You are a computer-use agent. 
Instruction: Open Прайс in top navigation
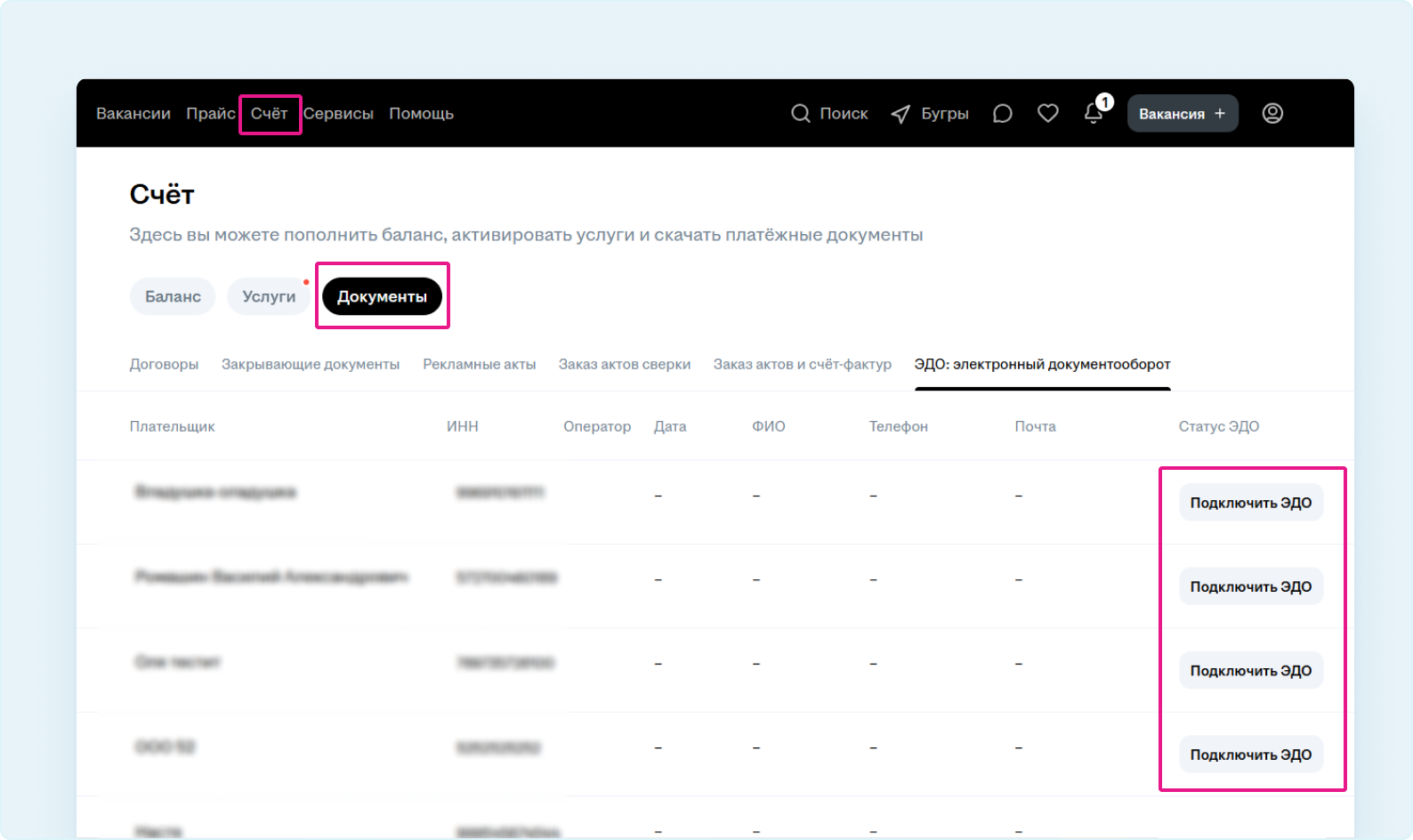coord(211,114)
